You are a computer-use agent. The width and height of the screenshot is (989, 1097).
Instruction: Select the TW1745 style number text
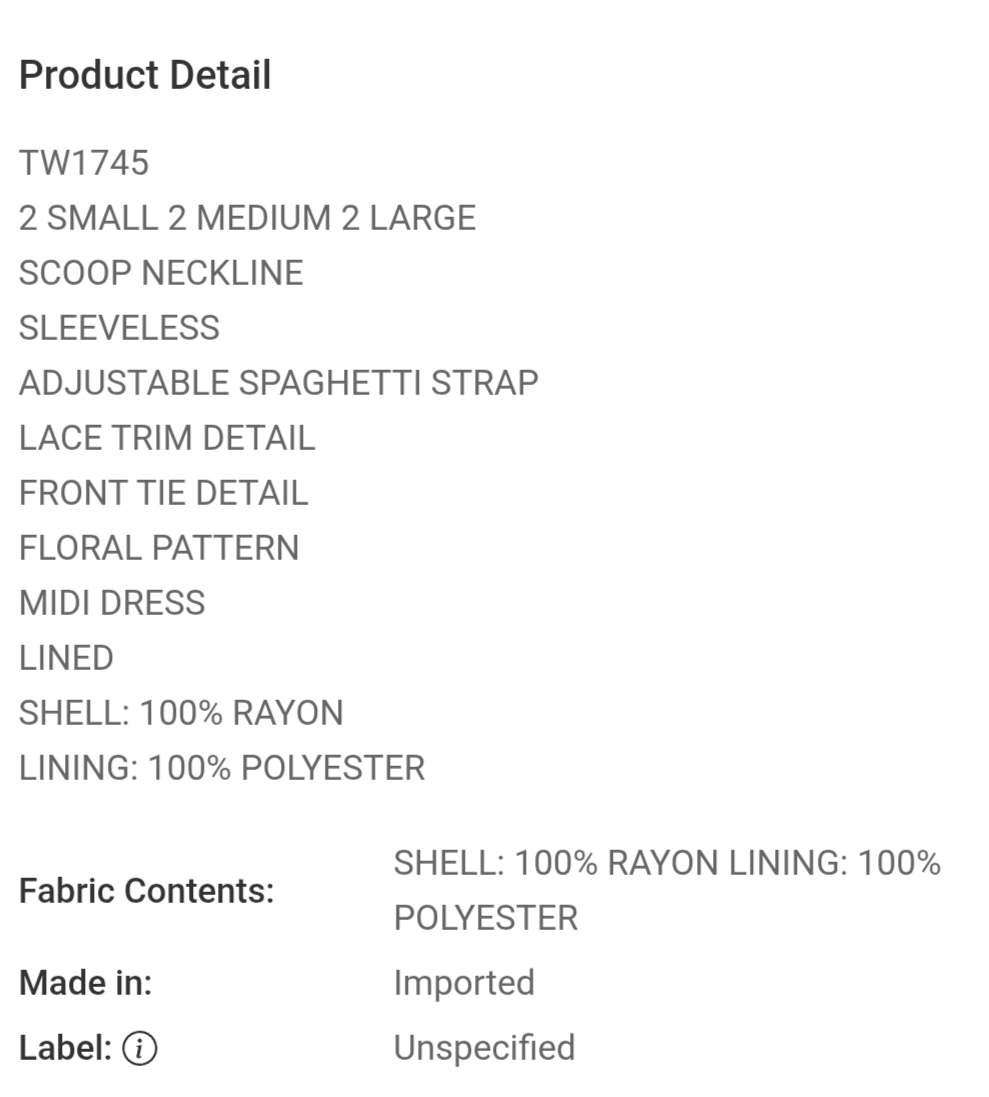click(84, 163)
